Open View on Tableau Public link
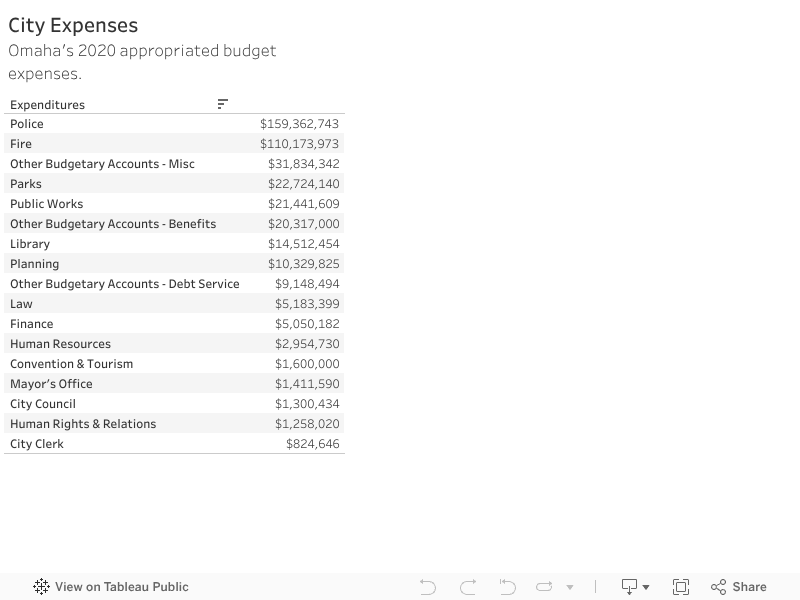This screenshot has height=600, width=800. 111,587
